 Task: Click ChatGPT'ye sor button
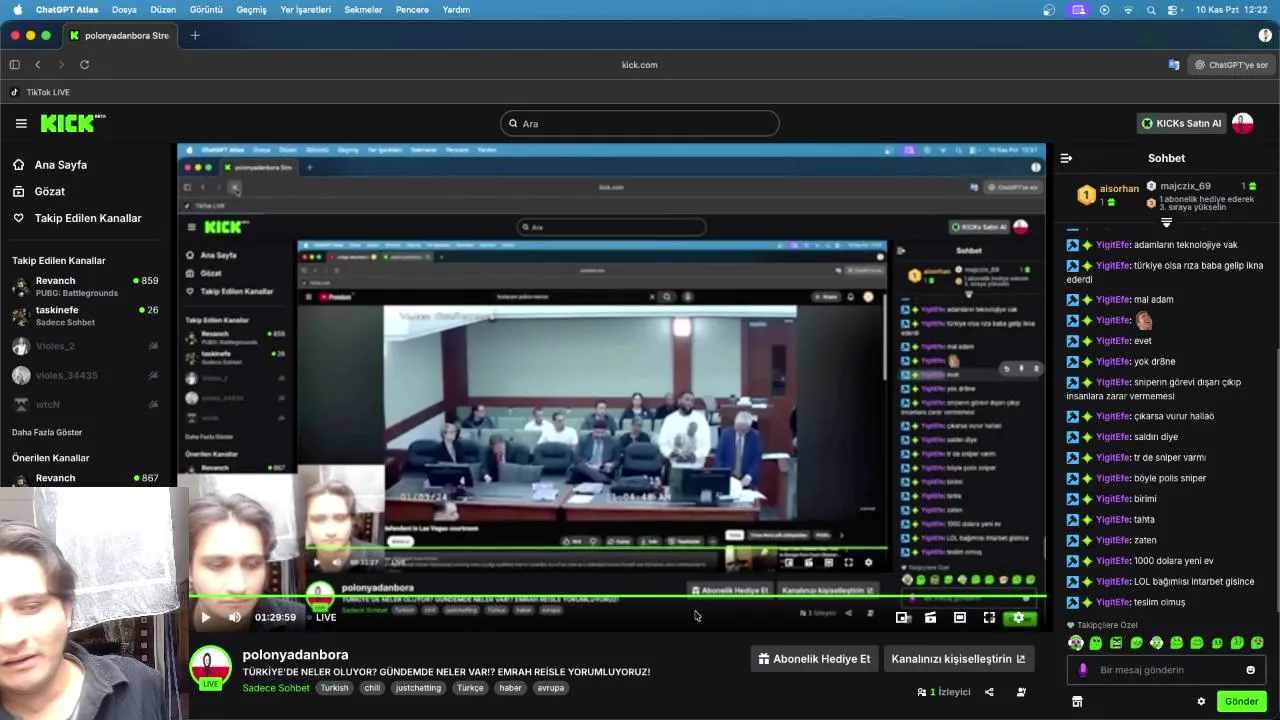tap(1232, 65)
